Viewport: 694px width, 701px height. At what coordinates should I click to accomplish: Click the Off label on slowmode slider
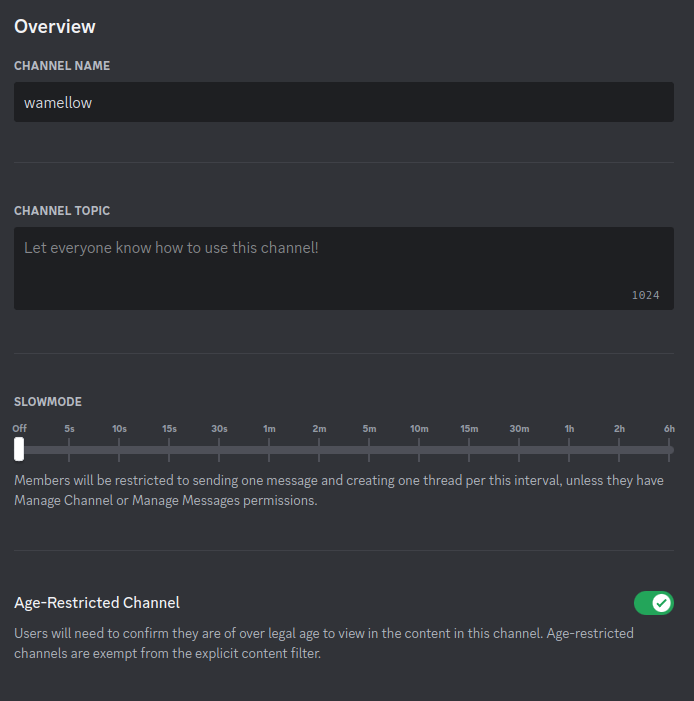pos(19,428)
